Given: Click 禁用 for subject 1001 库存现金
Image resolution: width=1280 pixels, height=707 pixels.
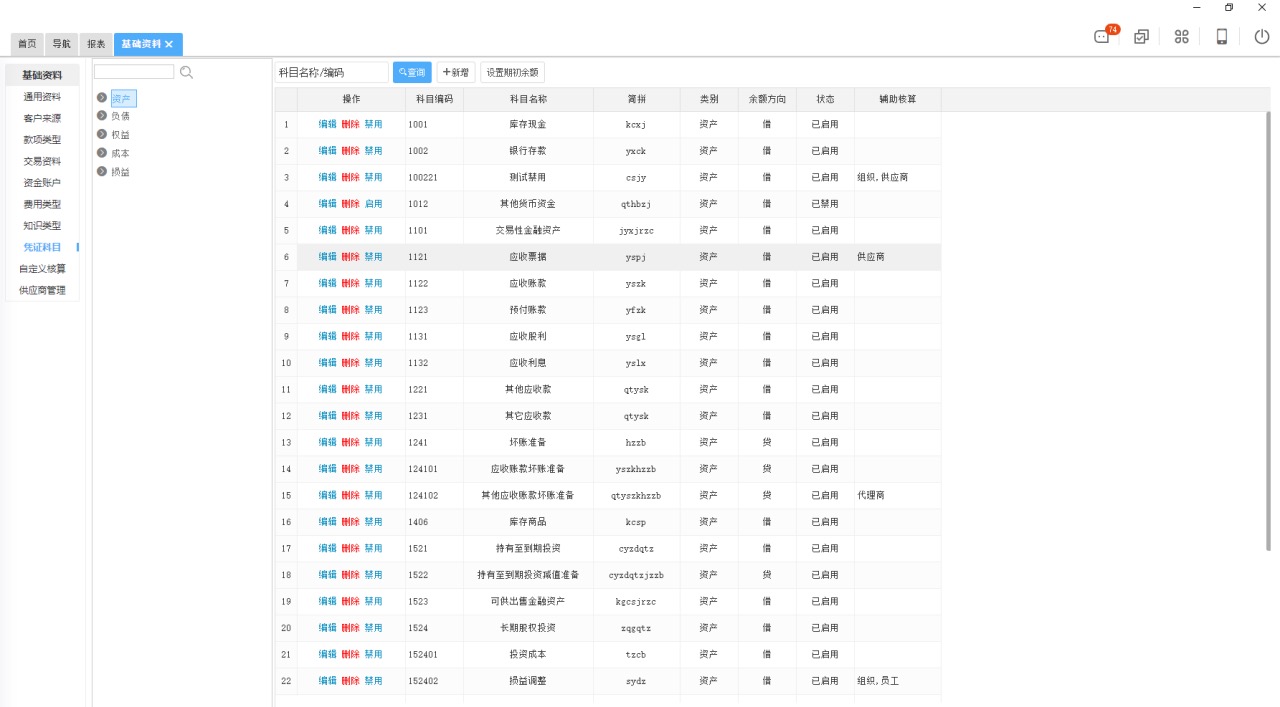Looking at the screenshot, I should [x=373, y=125].
